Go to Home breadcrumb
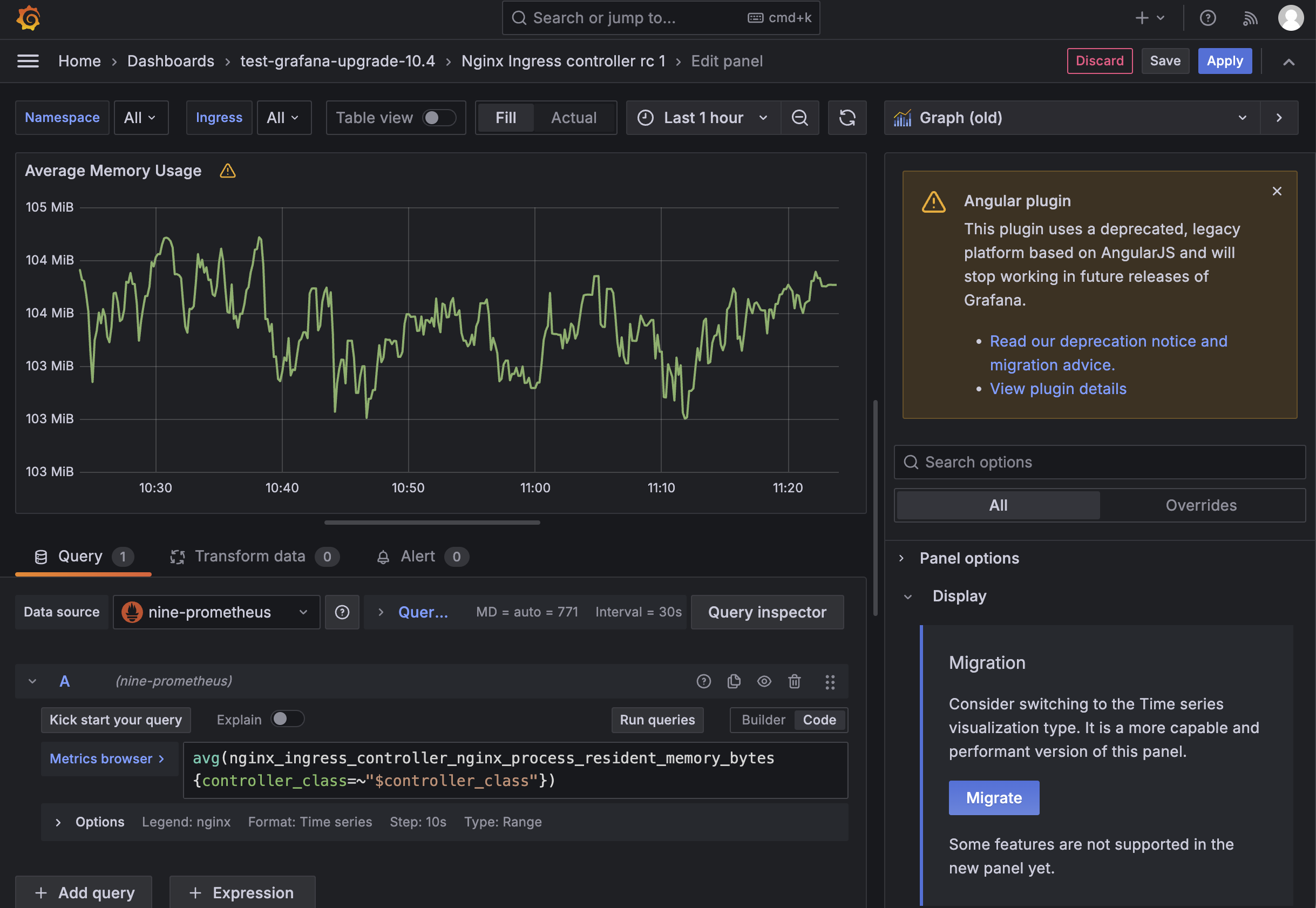This screenshot has height=908, width=1316. point(79,61)
